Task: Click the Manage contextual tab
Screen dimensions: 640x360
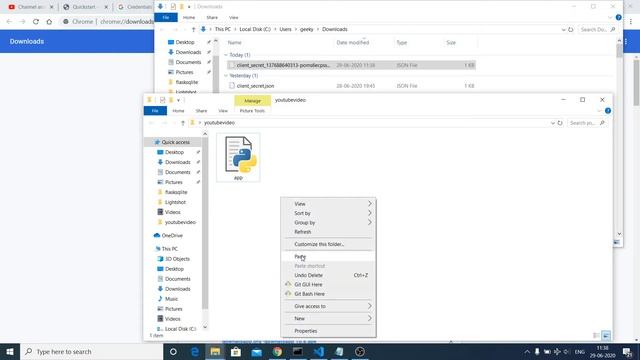Action: (x=252, y=100)
